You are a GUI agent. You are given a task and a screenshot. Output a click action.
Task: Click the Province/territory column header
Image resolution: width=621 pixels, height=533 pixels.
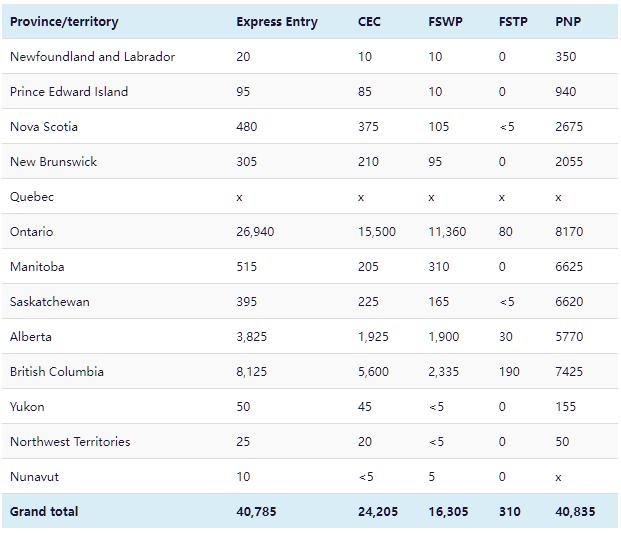click(65, 22)
